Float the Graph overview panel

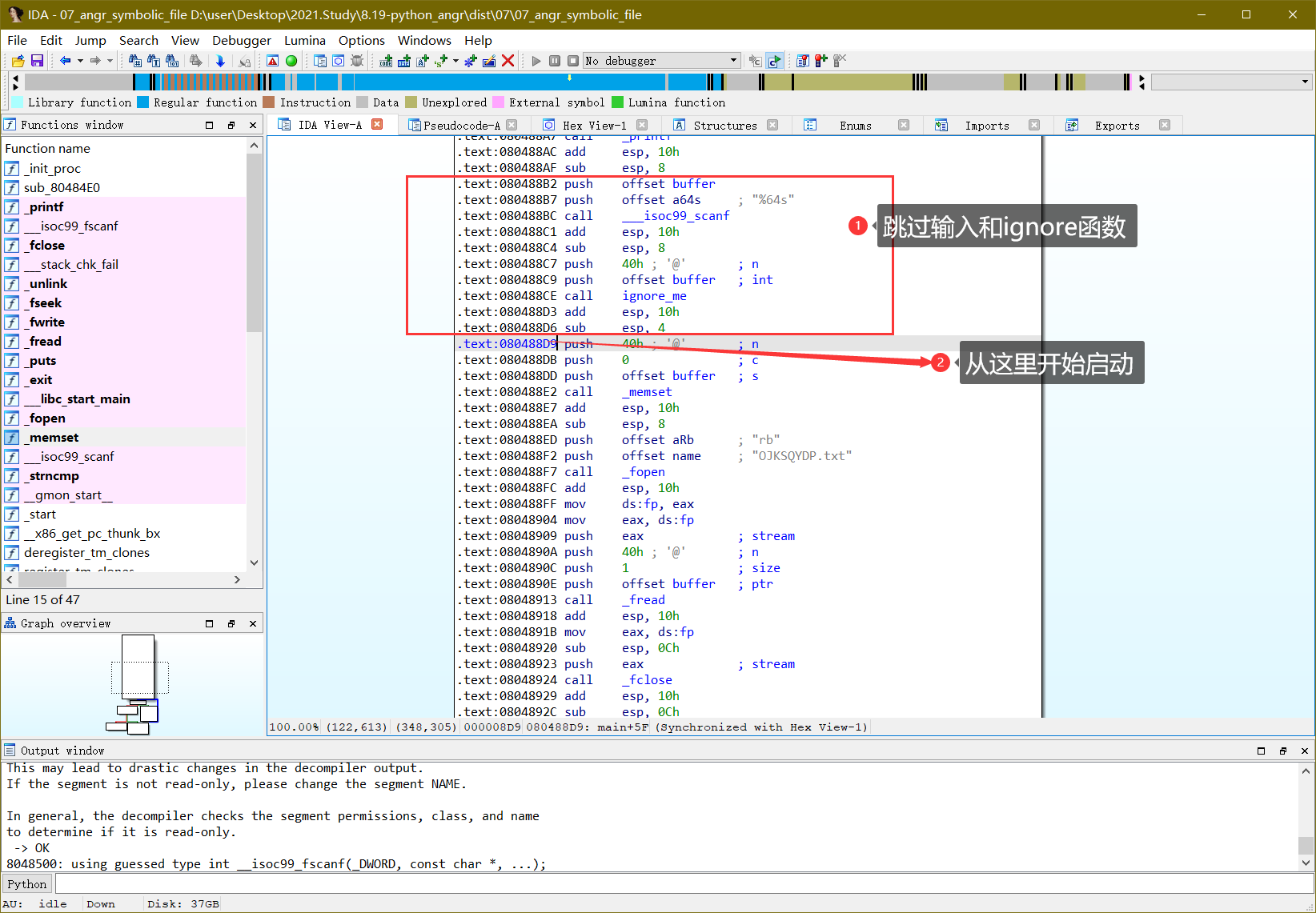click(231, 623)
